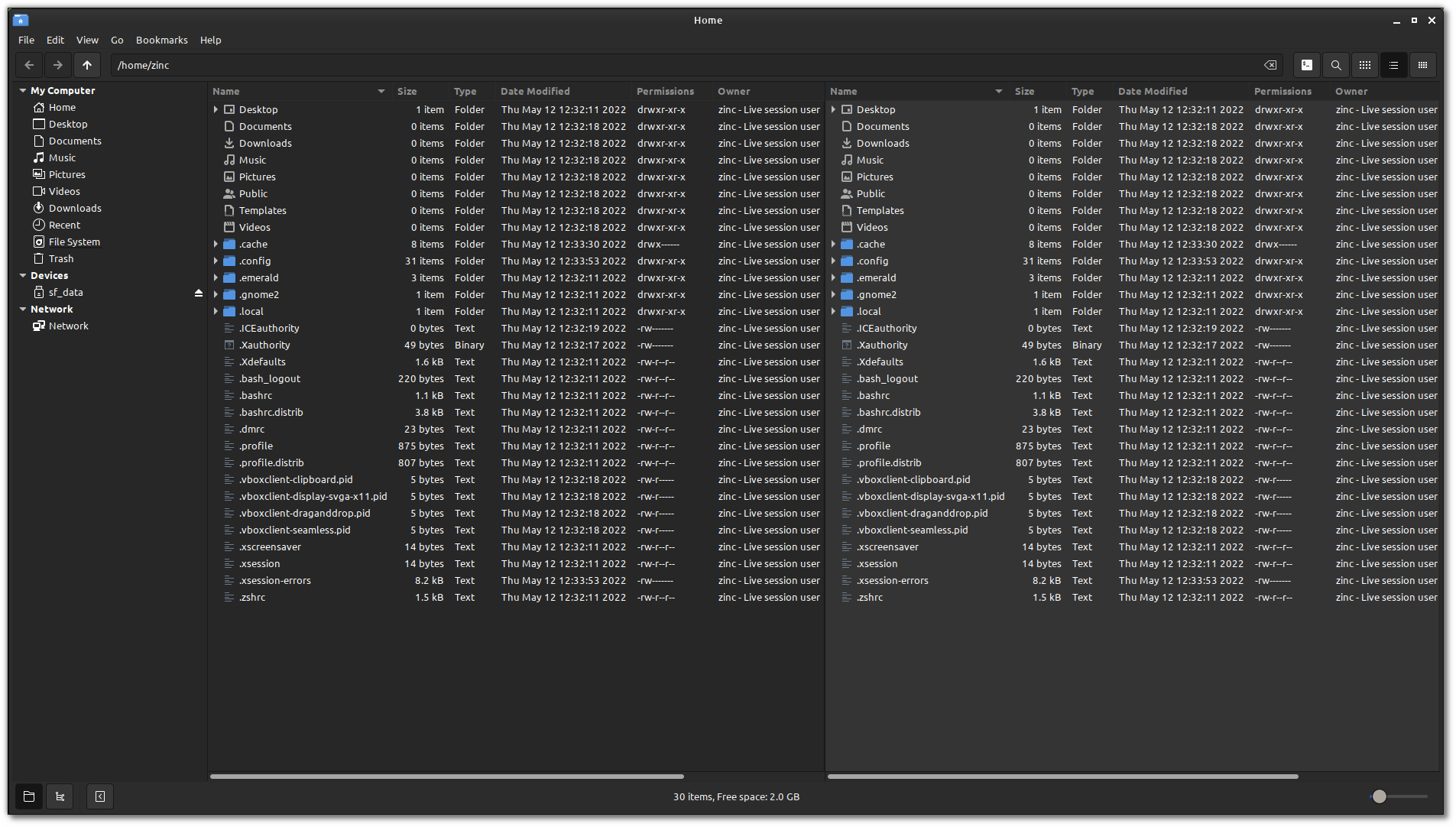Viewport: 1456px width, 827px height.
Task: Click the Network icon in sidebar
Action: [x=39, y=326]
